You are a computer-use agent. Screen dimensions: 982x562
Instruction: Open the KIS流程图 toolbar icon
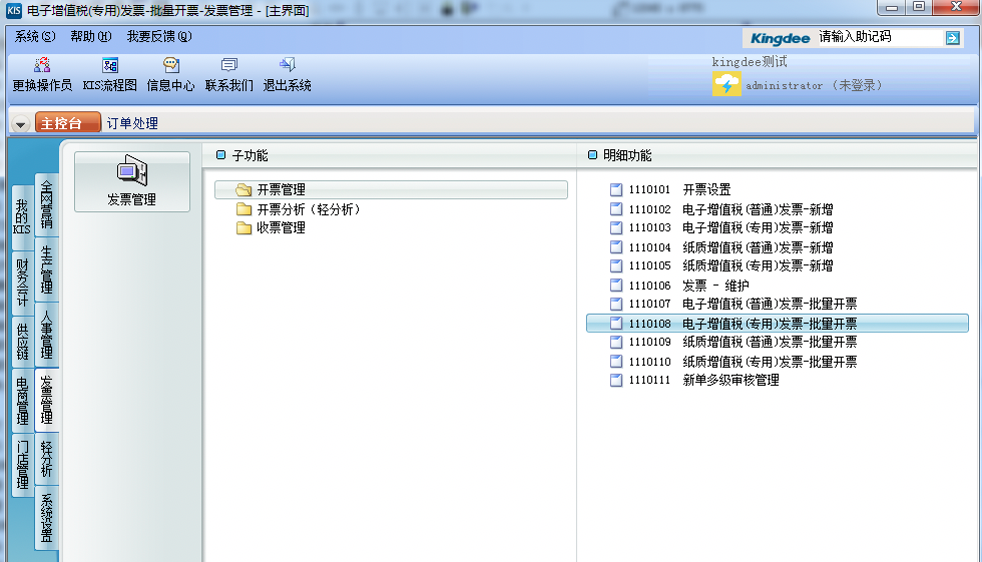click(110, 66)
